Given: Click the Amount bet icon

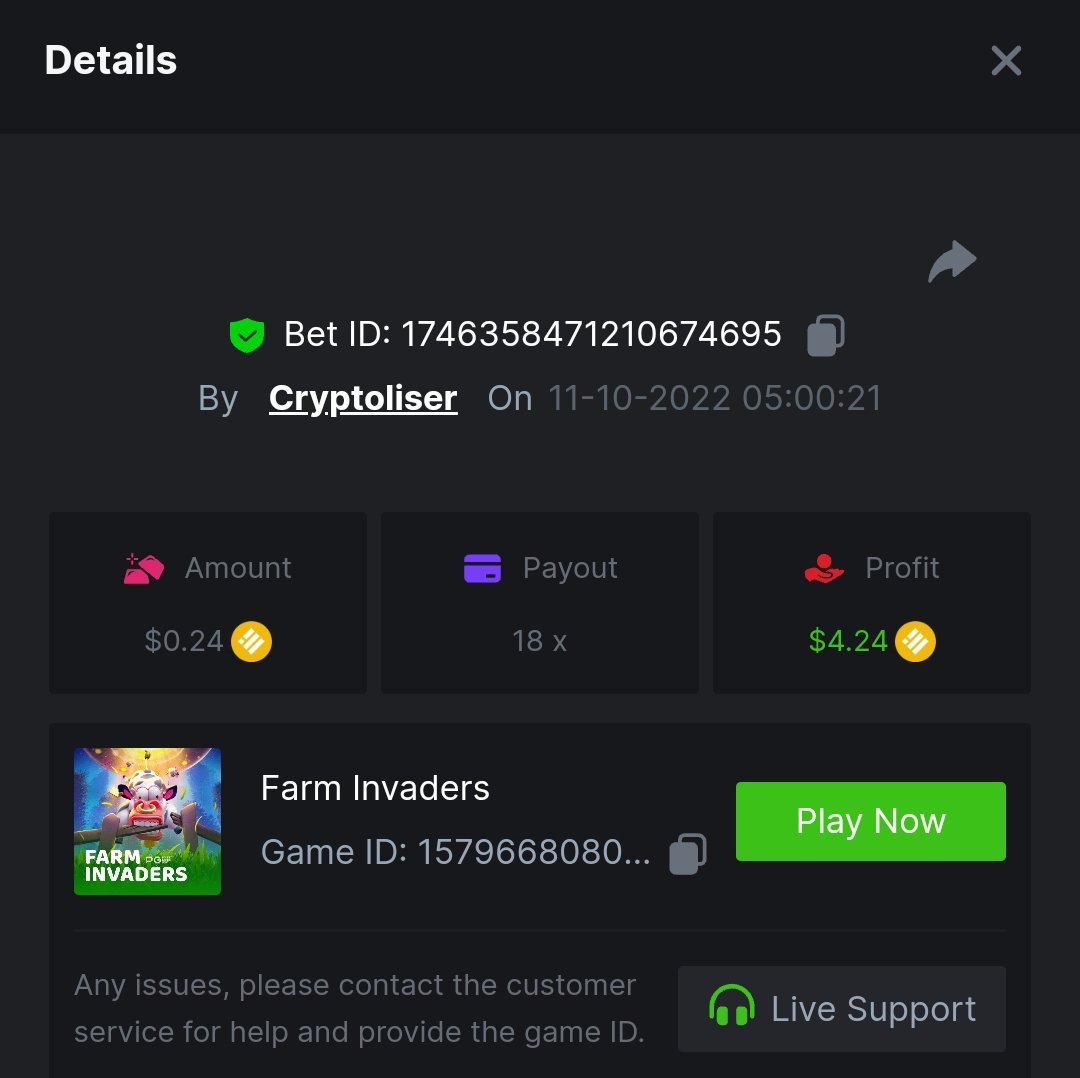Looking at the screenshot, I should [x=144, y=568].
